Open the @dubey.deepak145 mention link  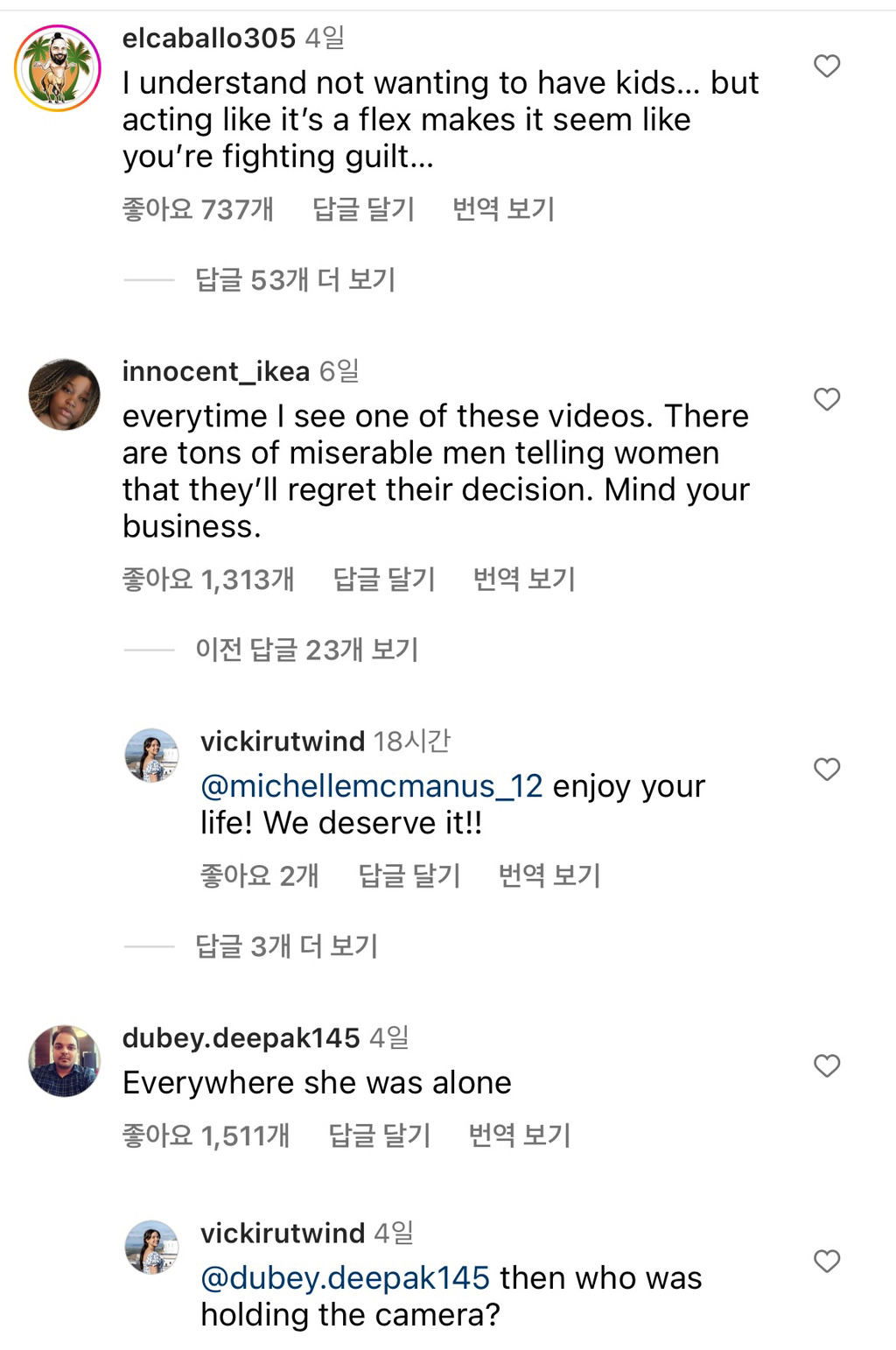(346, 1278)
